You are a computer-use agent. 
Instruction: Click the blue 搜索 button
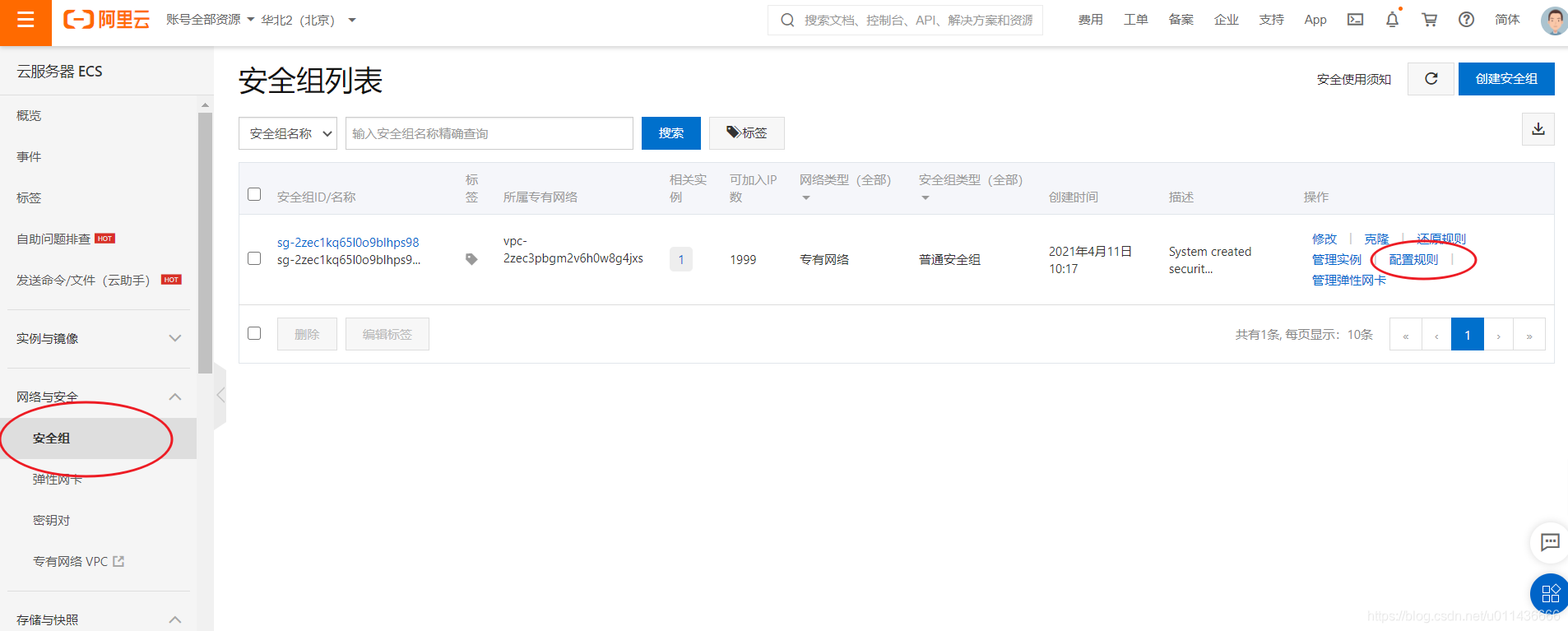point(671,133)
